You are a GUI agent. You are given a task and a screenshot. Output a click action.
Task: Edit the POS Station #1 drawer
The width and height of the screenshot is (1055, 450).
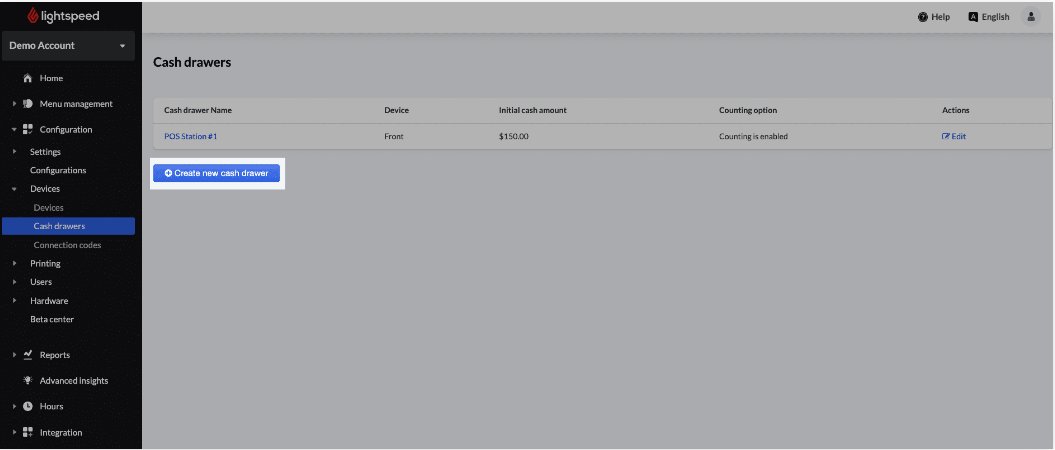[953, 137]
